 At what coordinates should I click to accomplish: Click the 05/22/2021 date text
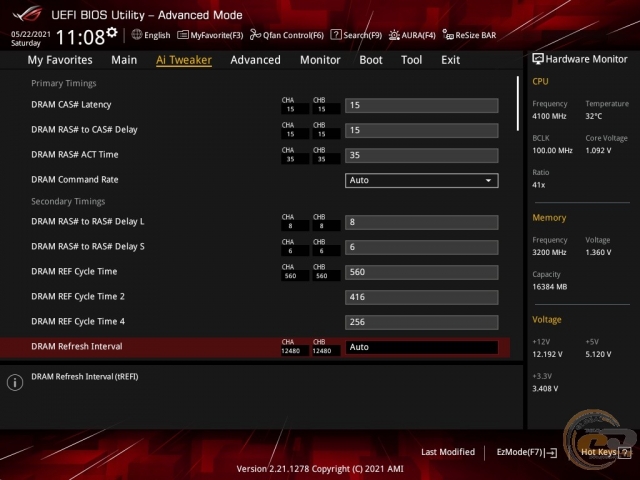(x=31, y=34)
